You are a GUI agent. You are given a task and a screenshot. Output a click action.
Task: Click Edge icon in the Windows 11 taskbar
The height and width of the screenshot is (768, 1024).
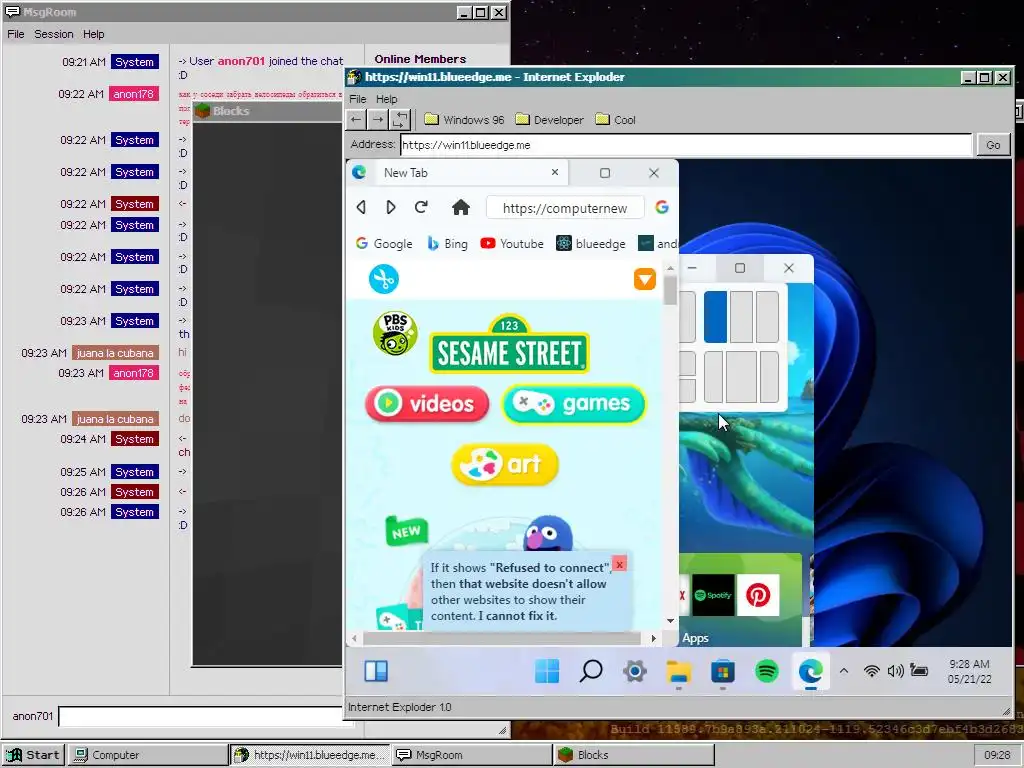[x=810, y=671]
